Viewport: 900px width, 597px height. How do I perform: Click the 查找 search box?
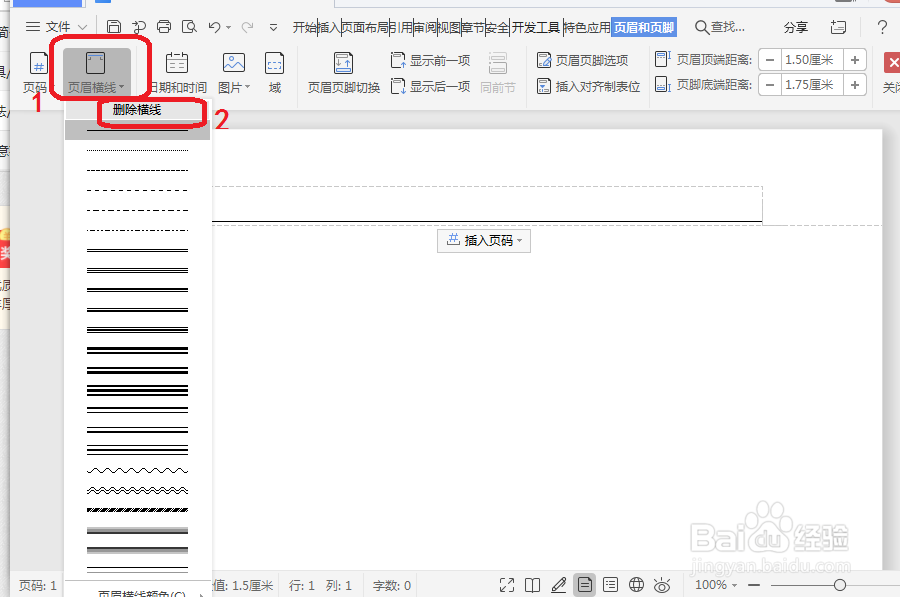pos(720,27)
